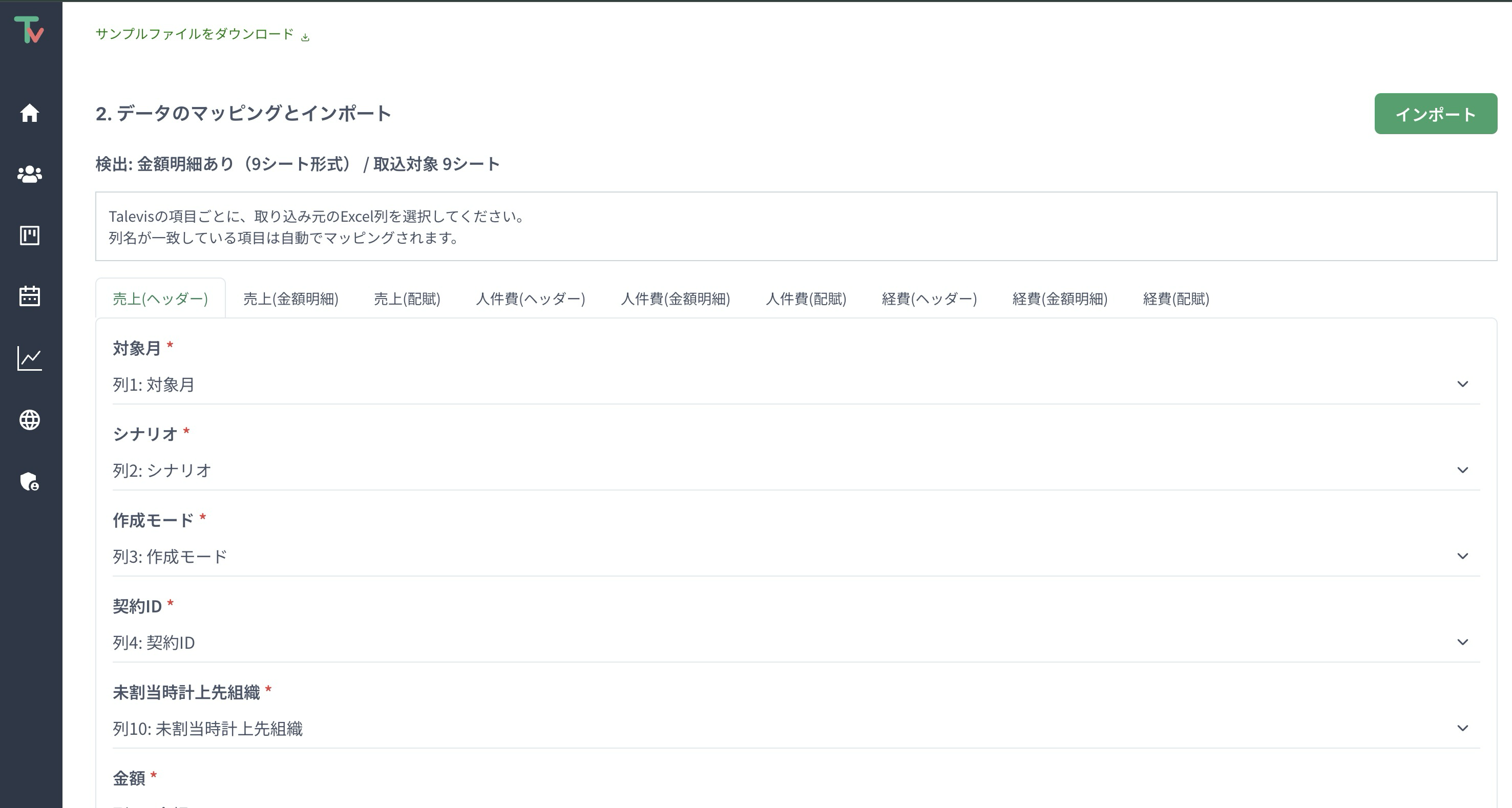Open the calendar sidebar icon
The width and height of the screenshot is (1512, 808).
point(29,296)
